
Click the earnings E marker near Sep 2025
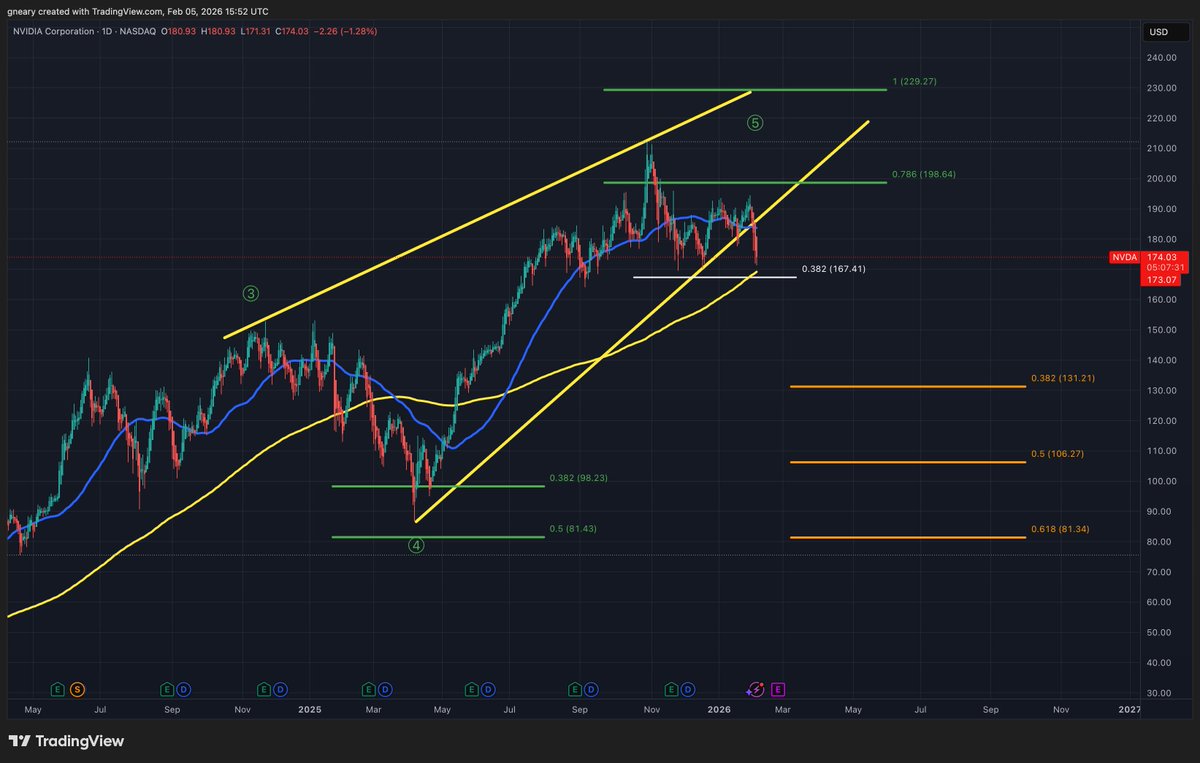point(575,689)
